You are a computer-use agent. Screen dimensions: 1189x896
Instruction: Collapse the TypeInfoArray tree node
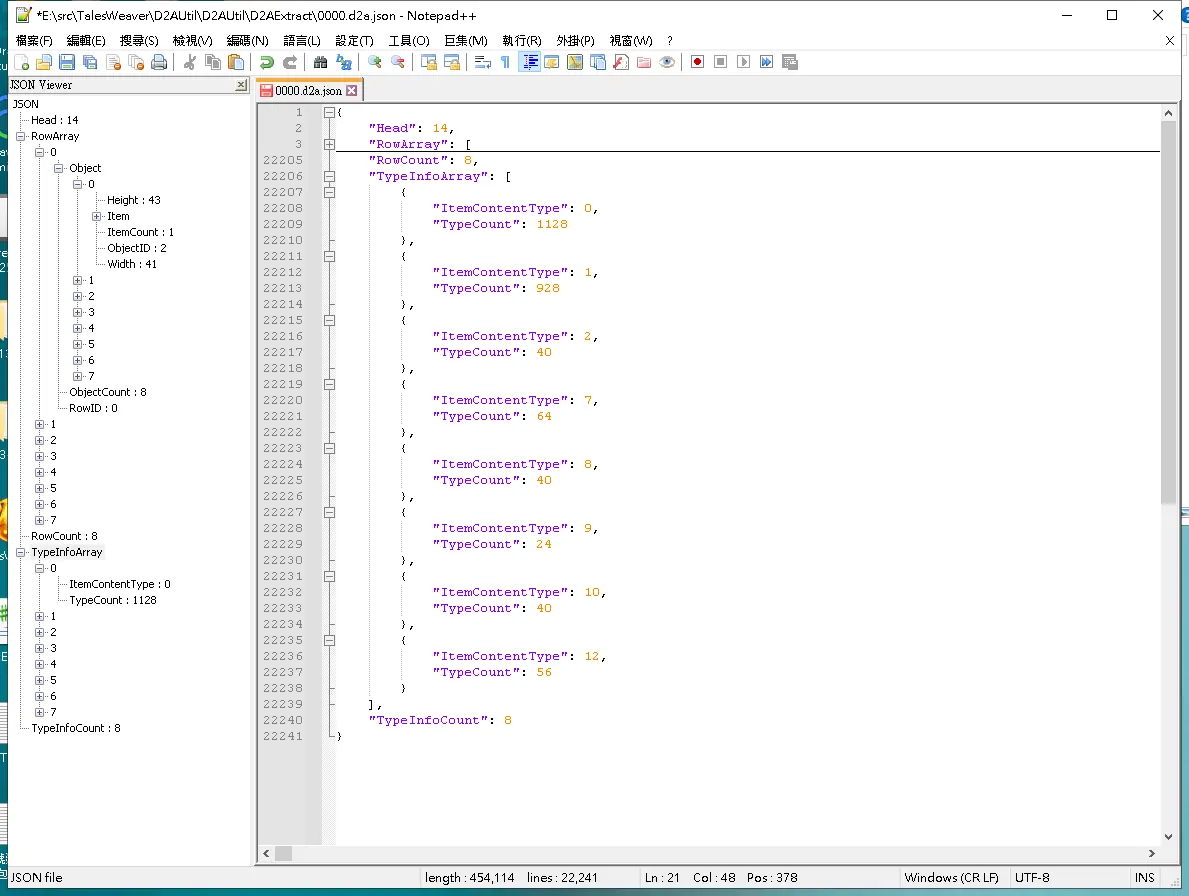point(20,552)
